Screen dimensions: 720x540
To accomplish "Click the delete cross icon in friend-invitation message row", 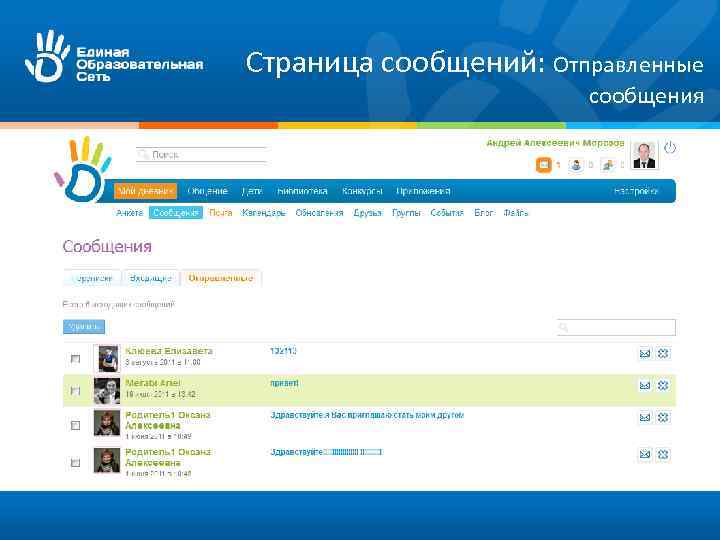I will [663, 417].
